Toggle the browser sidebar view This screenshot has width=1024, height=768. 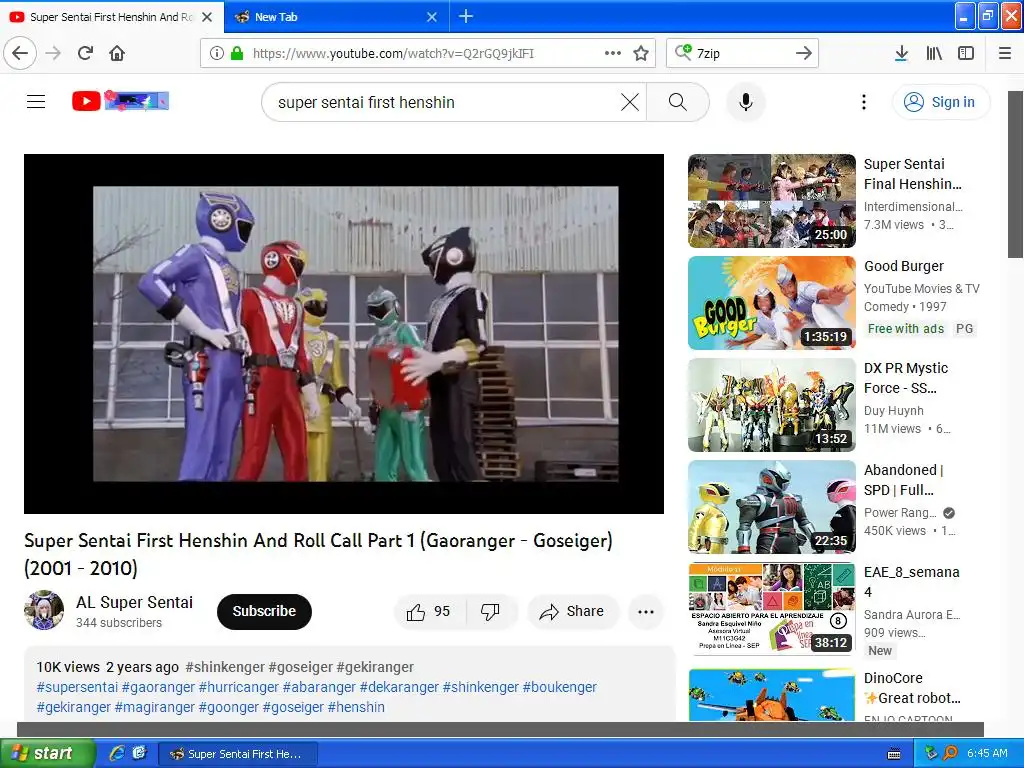pyautogui.click(x=966, y=53)
